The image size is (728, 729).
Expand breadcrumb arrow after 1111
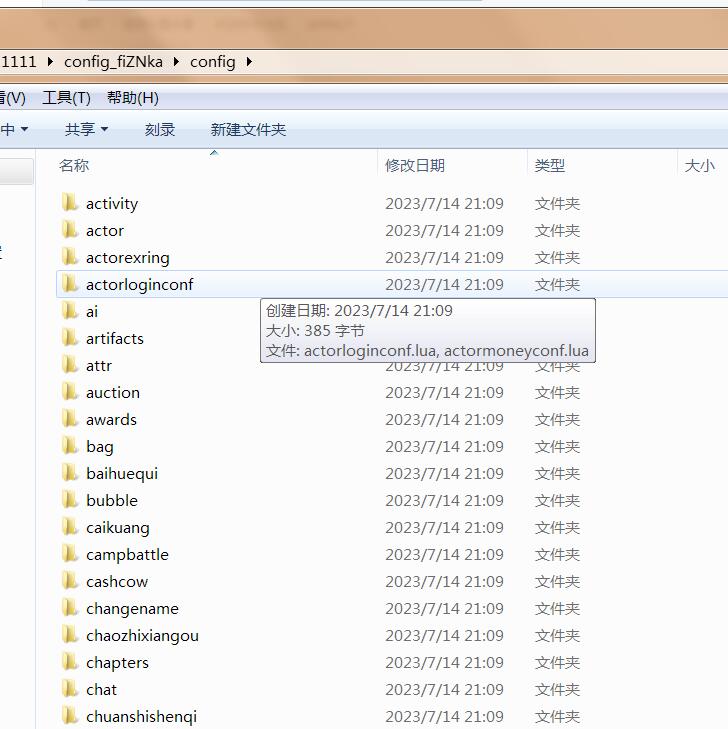pyautogui.click(x=50, y=61)
